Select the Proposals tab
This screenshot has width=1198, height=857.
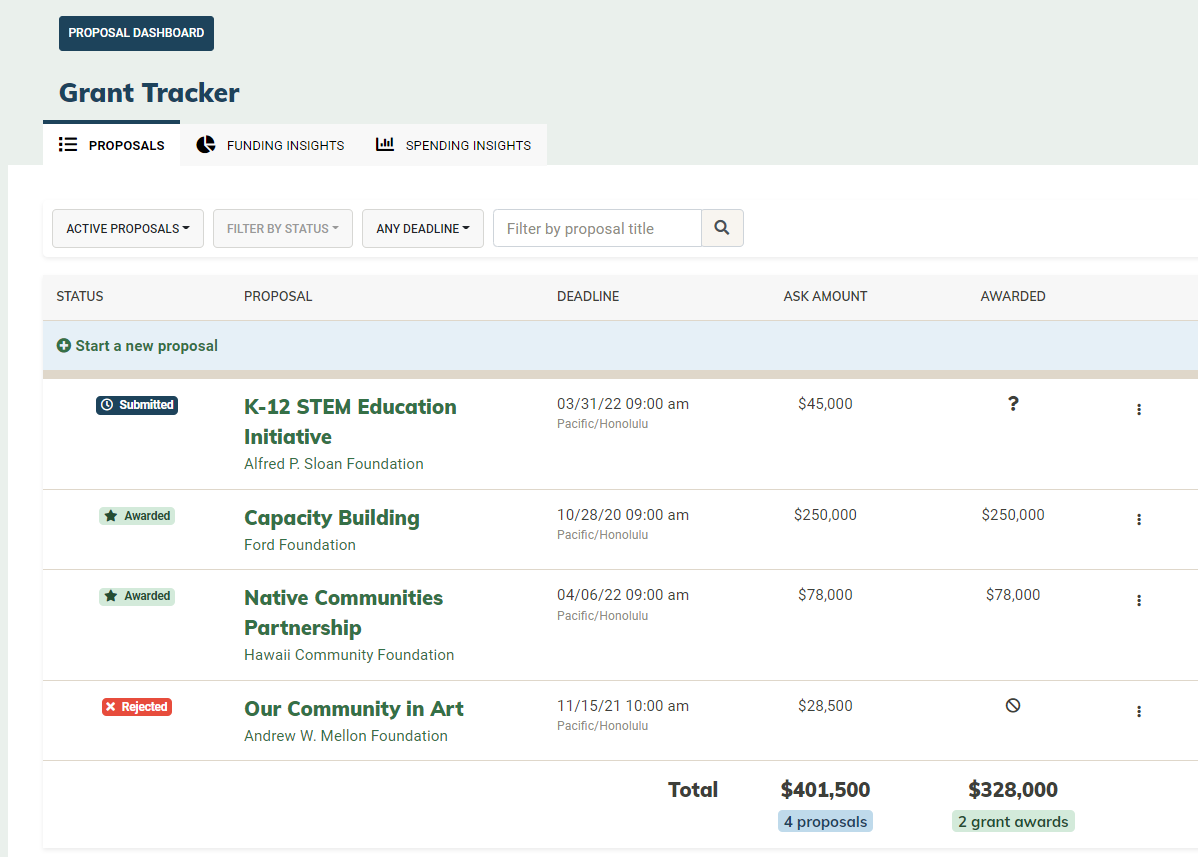click(111, 144)
